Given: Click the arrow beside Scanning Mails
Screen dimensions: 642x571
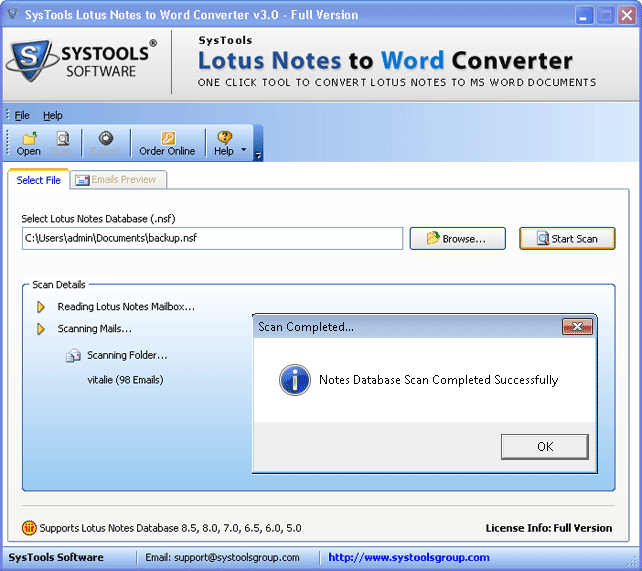Looking at the screenshot, I should (41, 329).
